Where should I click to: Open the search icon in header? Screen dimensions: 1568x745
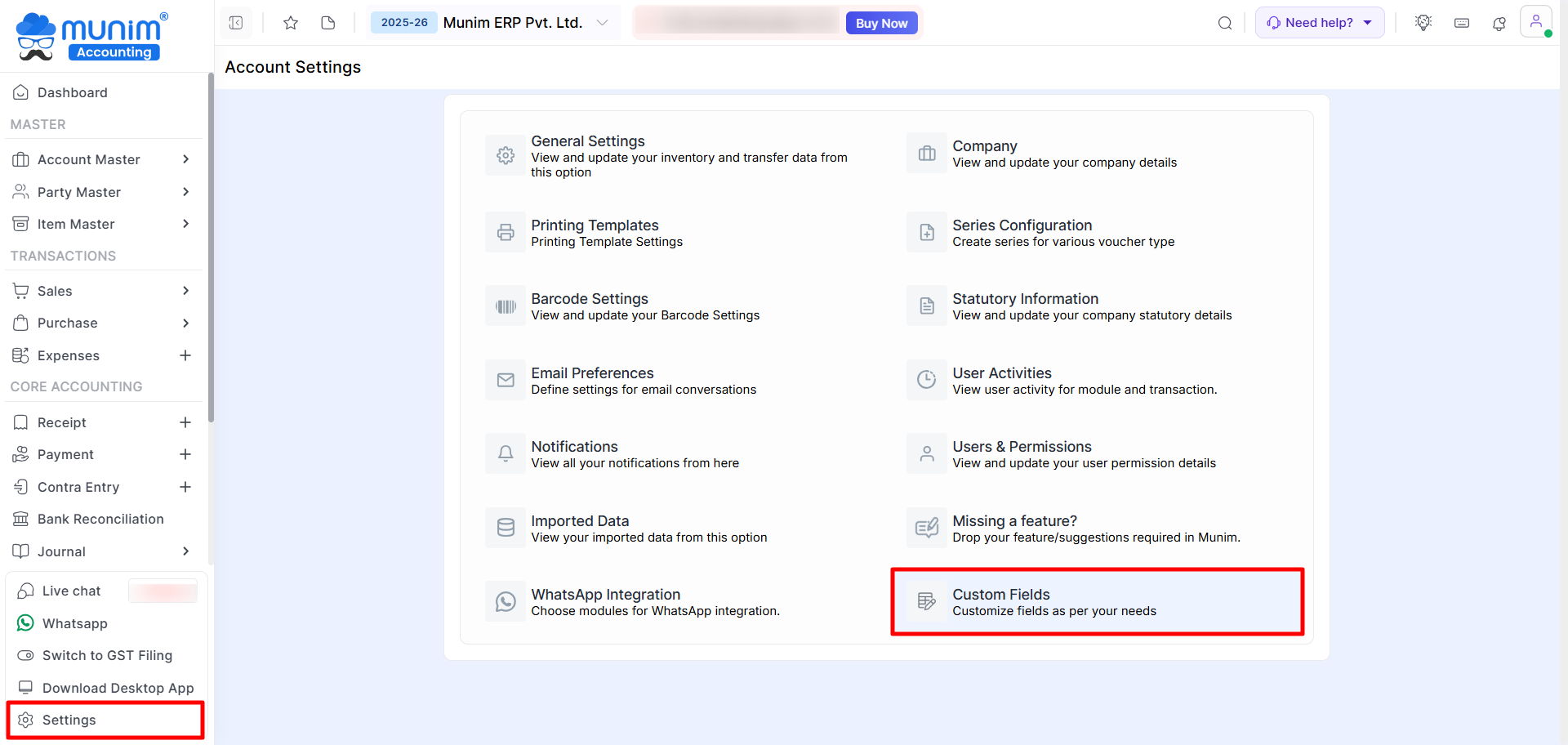pos(1224,23)
